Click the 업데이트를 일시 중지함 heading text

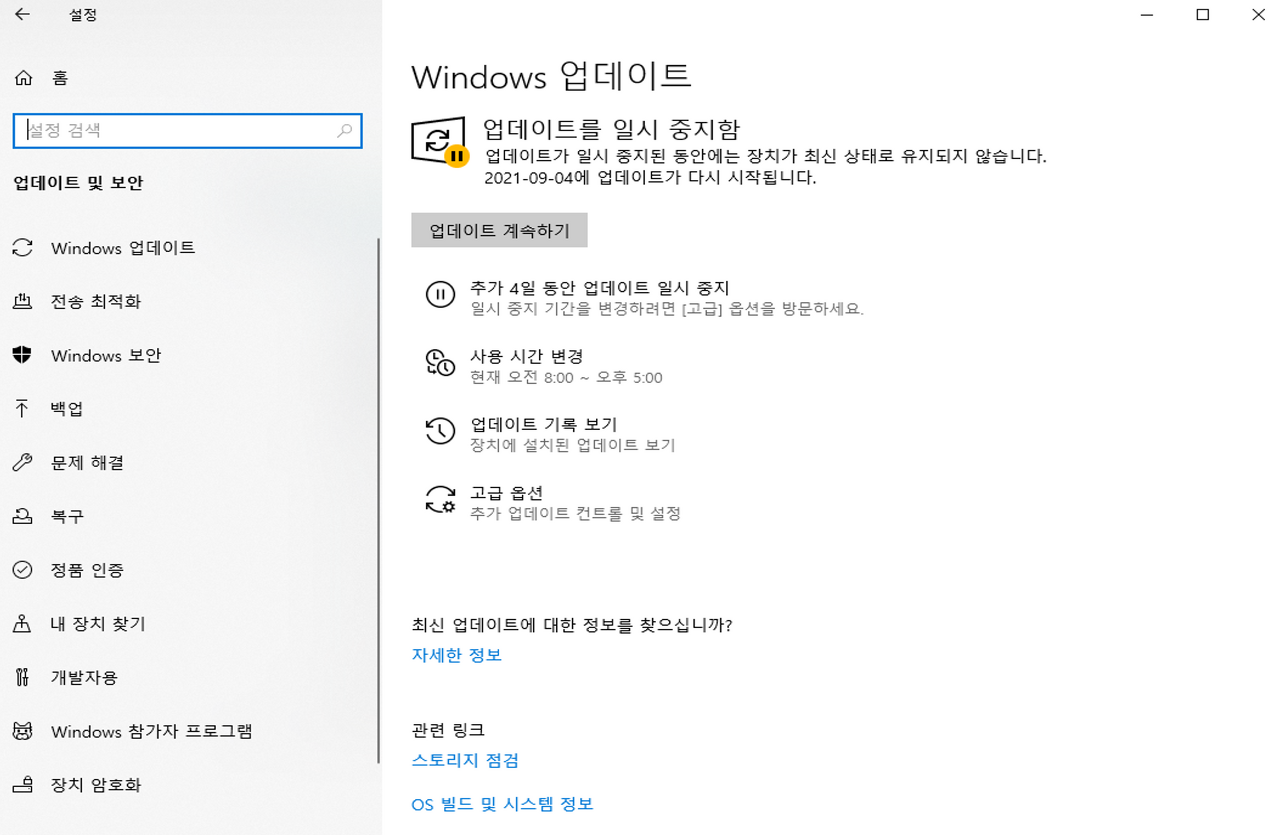[612, 129]
